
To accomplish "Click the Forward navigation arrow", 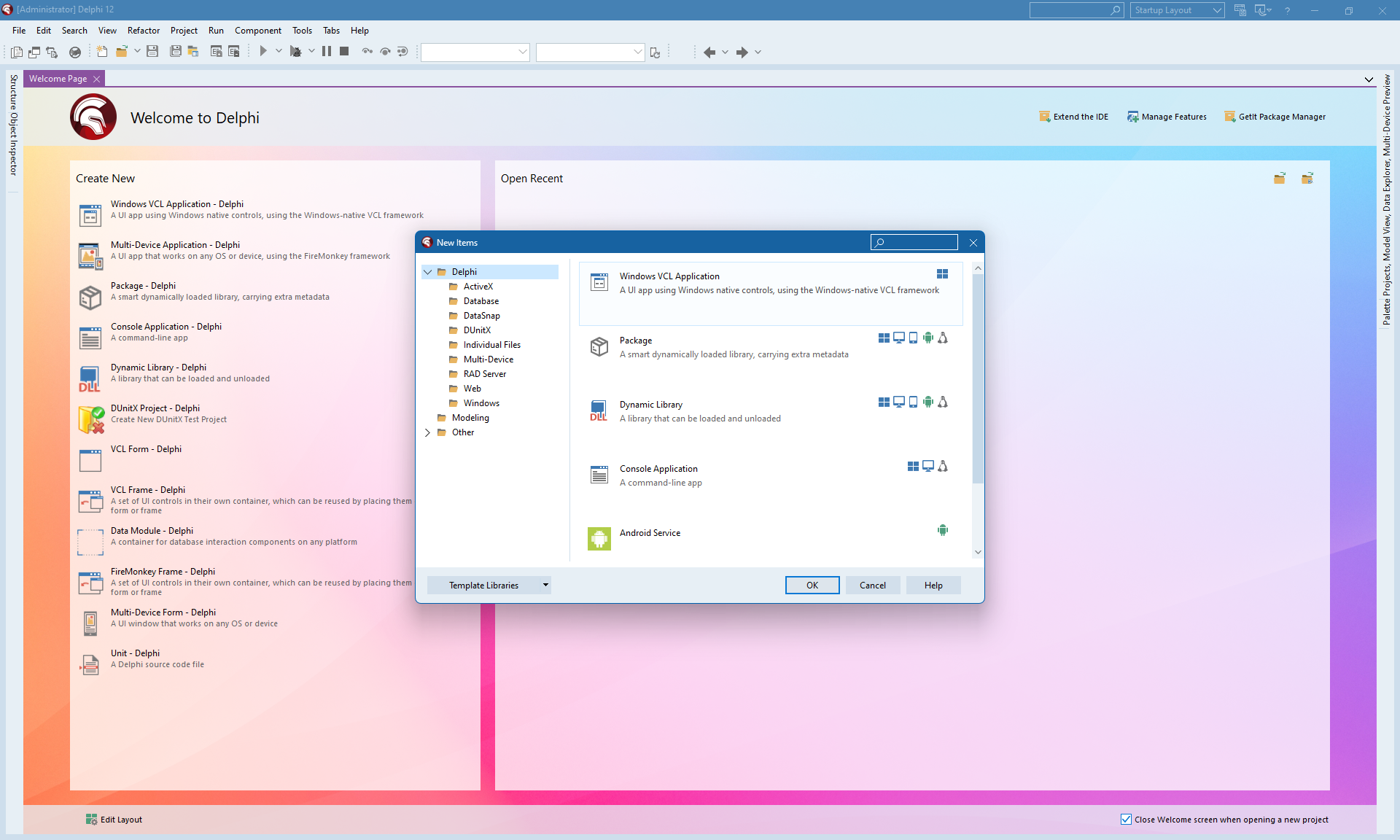I will coord(742,52).
